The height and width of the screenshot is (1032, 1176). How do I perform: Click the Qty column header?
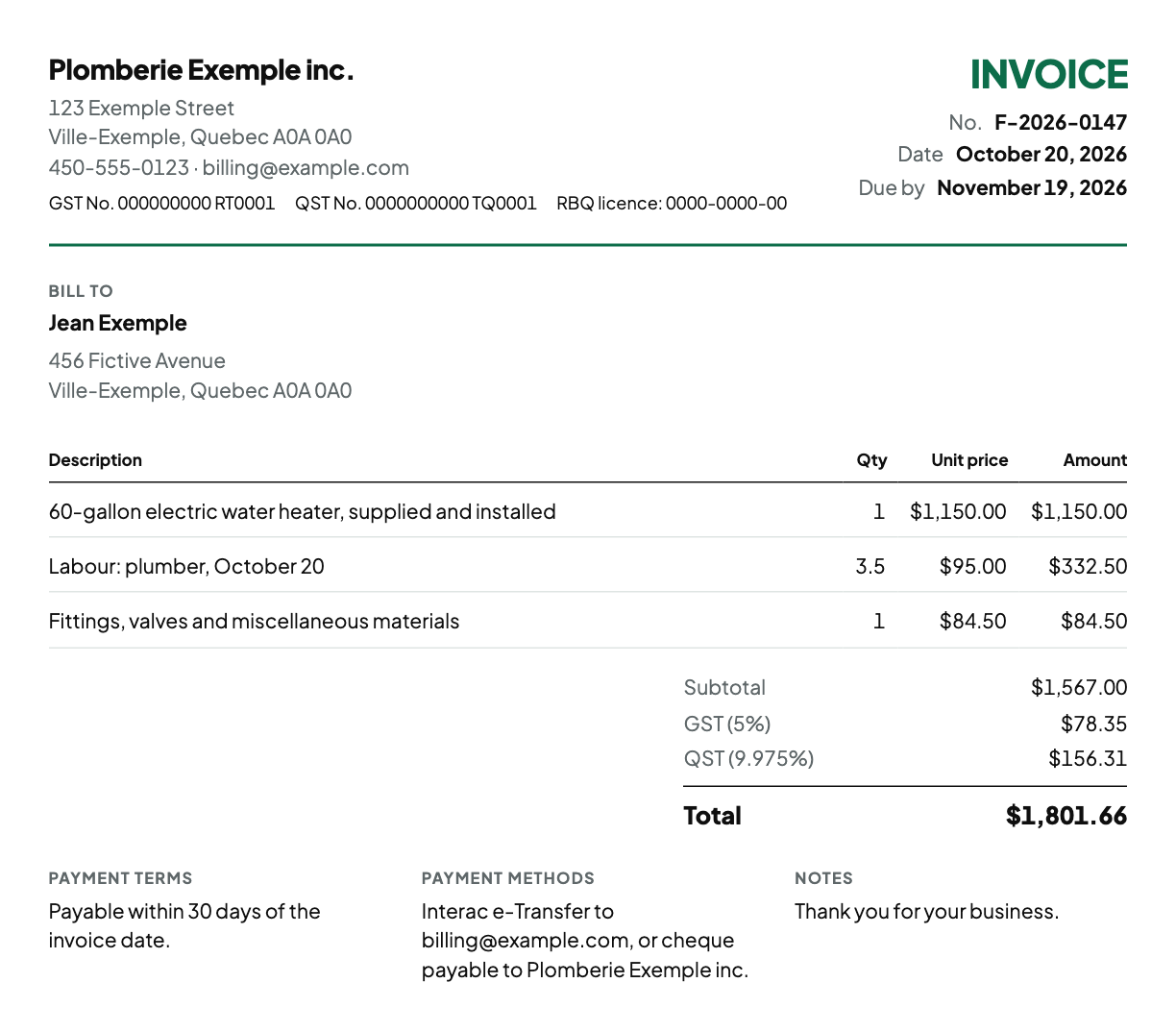(871, 460)
